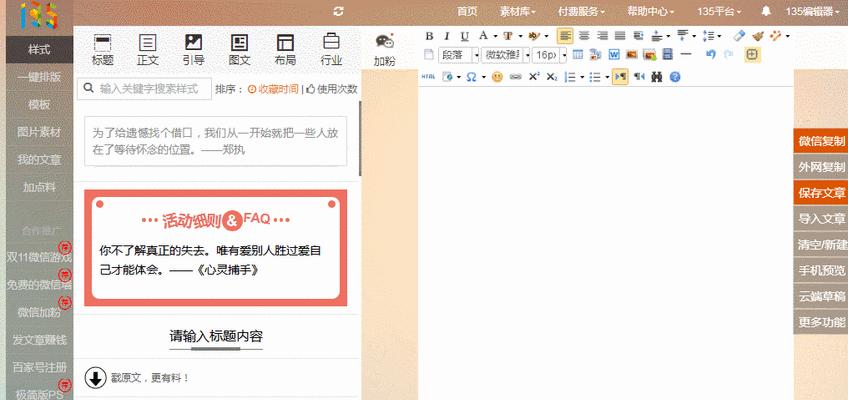Click the multi-image upload icon
The width and height of the screenshot is (848, 400).
(x=649, y=55)
